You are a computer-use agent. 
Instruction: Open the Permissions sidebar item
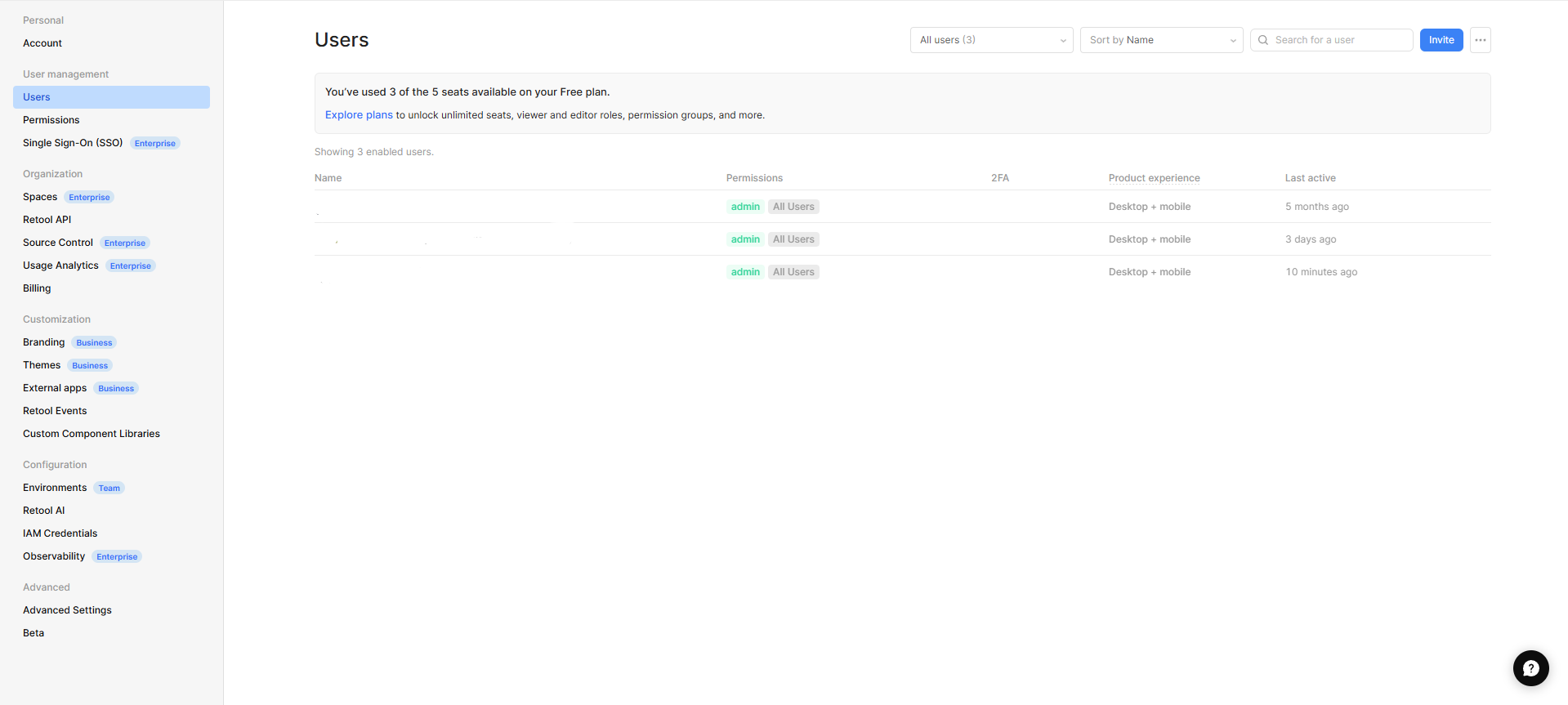(x=51, y=120)
